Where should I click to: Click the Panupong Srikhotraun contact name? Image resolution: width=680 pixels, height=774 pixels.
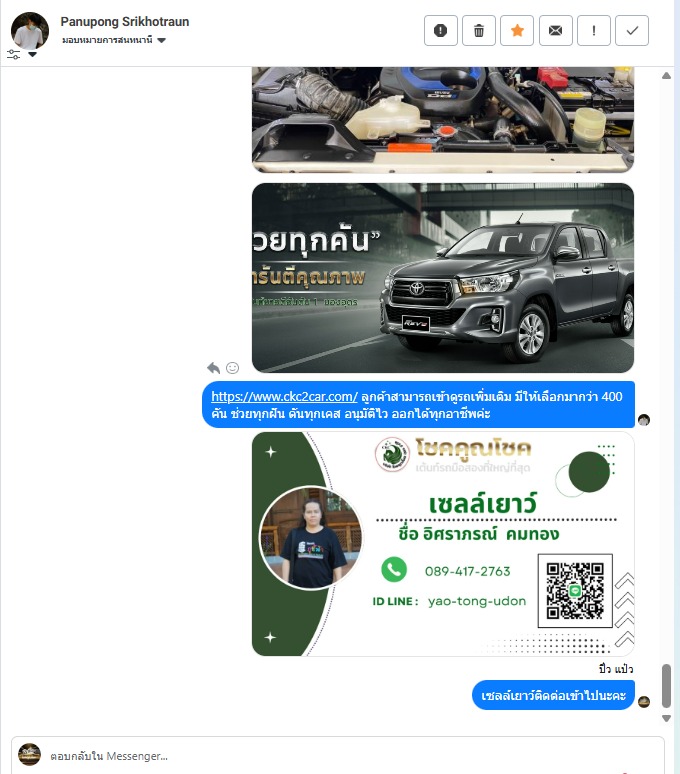125,22
